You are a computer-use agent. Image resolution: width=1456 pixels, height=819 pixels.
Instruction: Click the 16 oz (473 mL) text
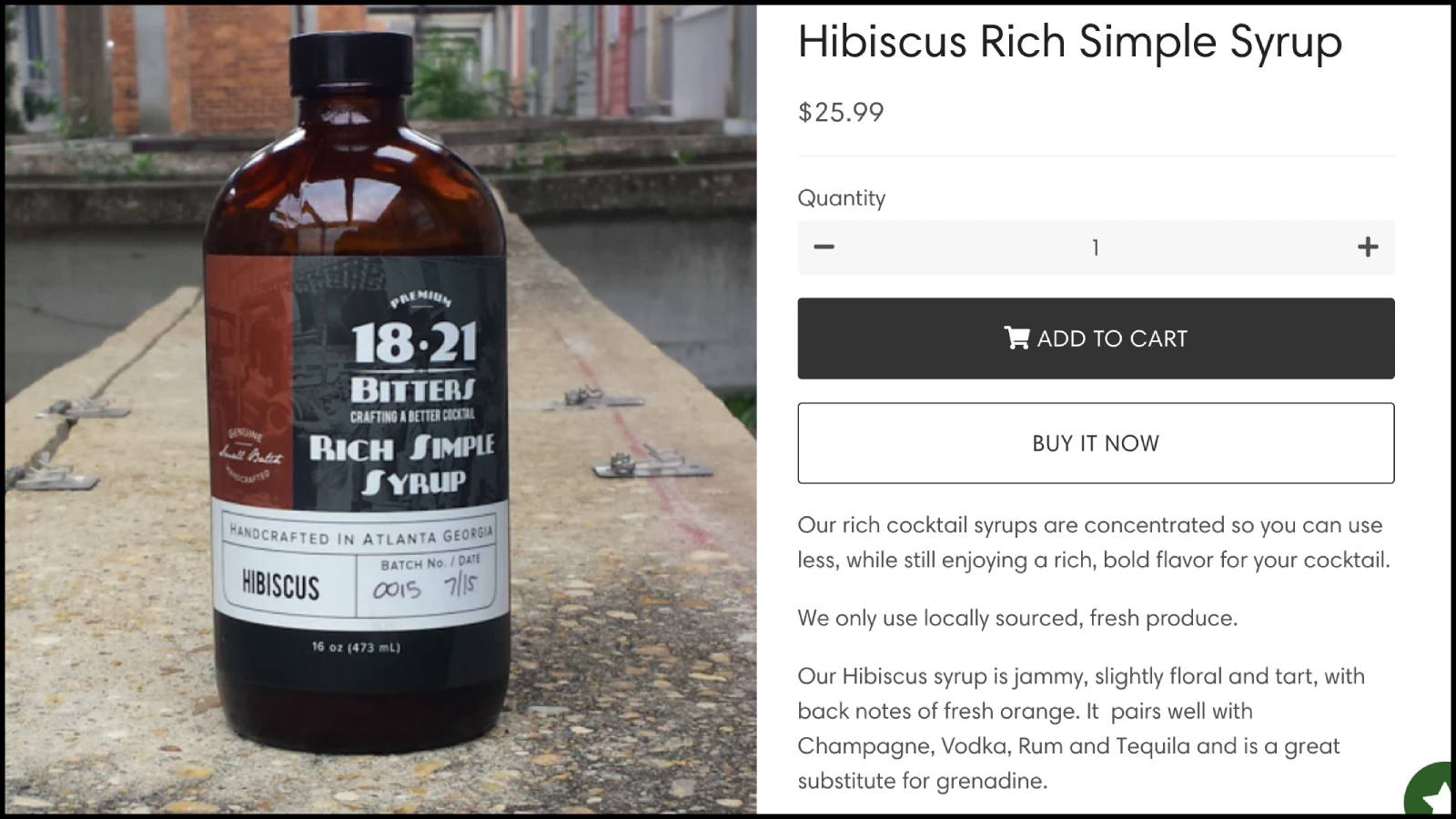click(x=356, y=647)
